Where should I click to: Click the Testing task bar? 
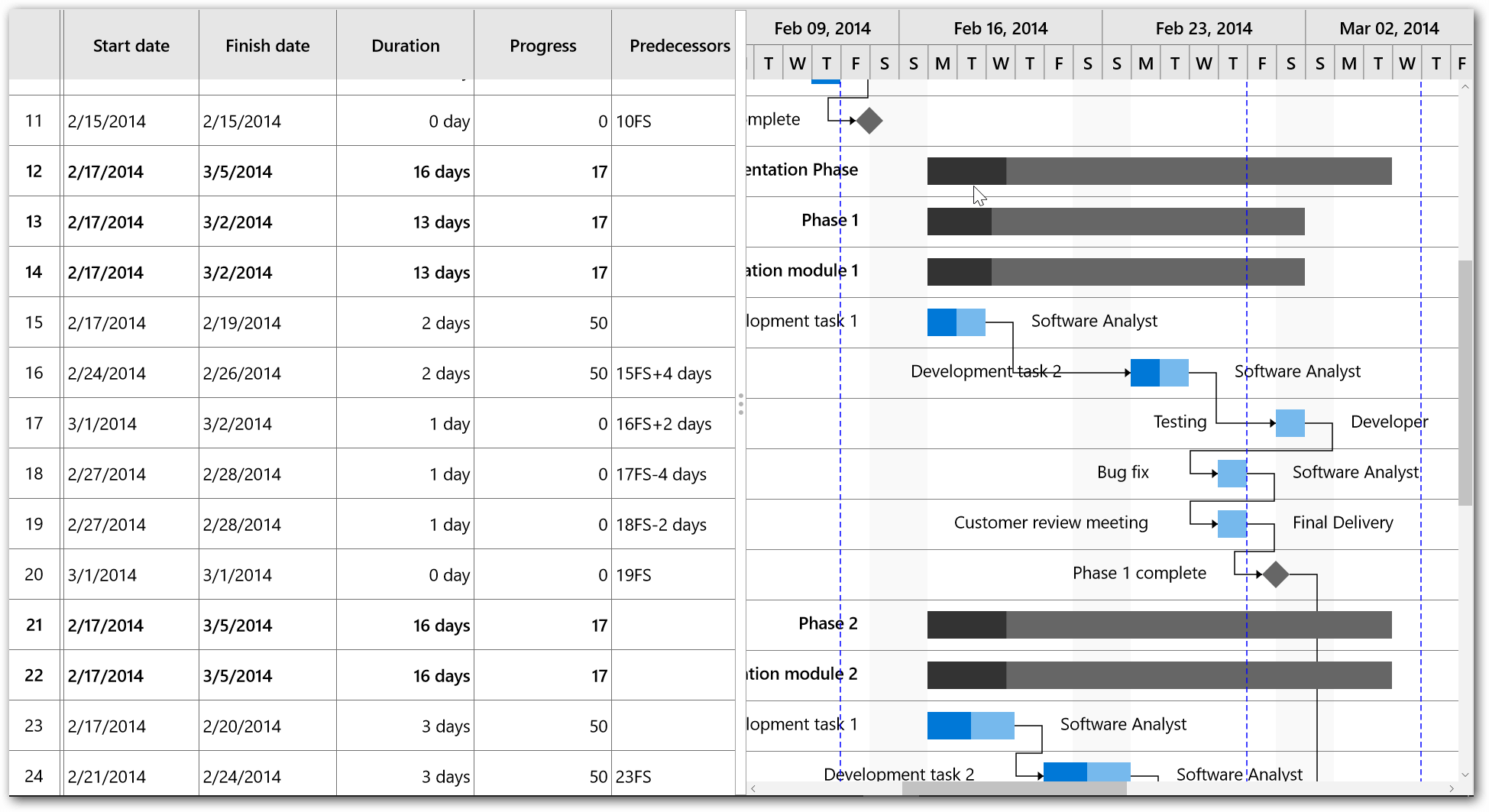tap(1290, 423)
